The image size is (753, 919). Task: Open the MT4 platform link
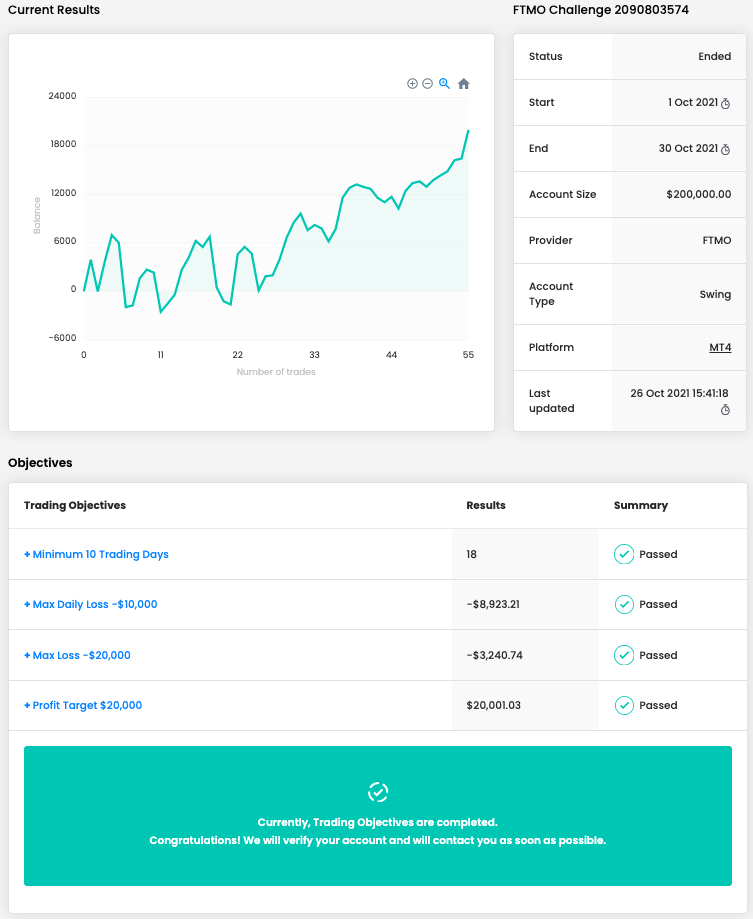pyautogui.click(x=720, y=348)
